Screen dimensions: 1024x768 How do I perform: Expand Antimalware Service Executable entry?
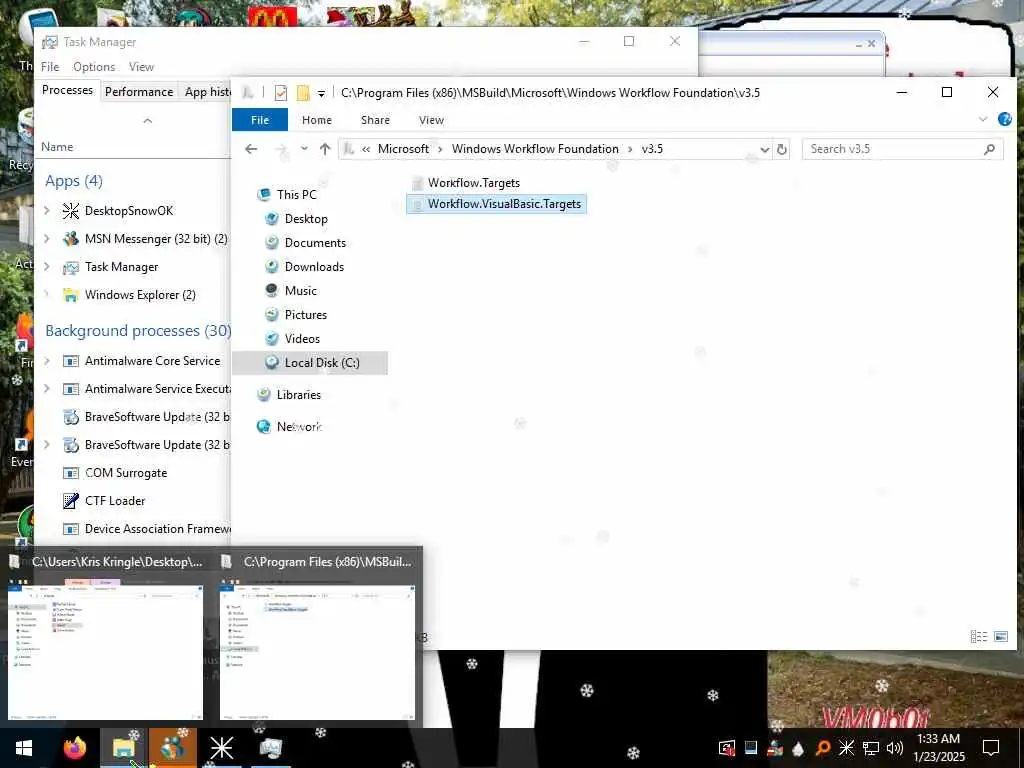click(46, 389)
